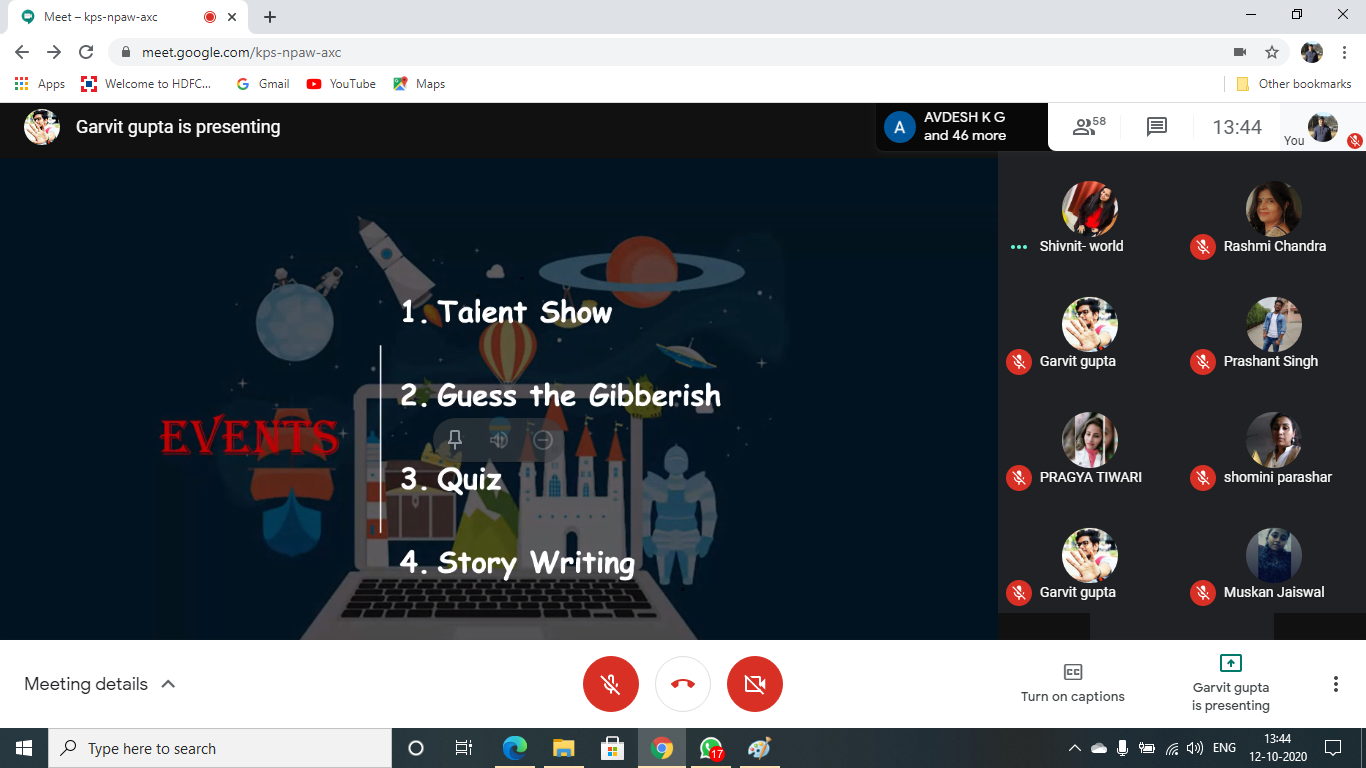Pin the presentation using the pin icon

[x=455, y=440]
